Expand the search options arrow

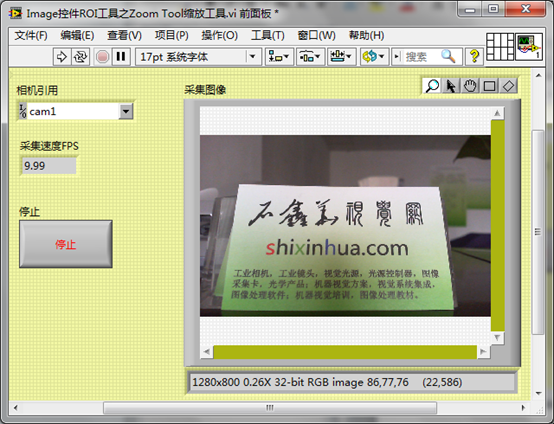[397, 57]
